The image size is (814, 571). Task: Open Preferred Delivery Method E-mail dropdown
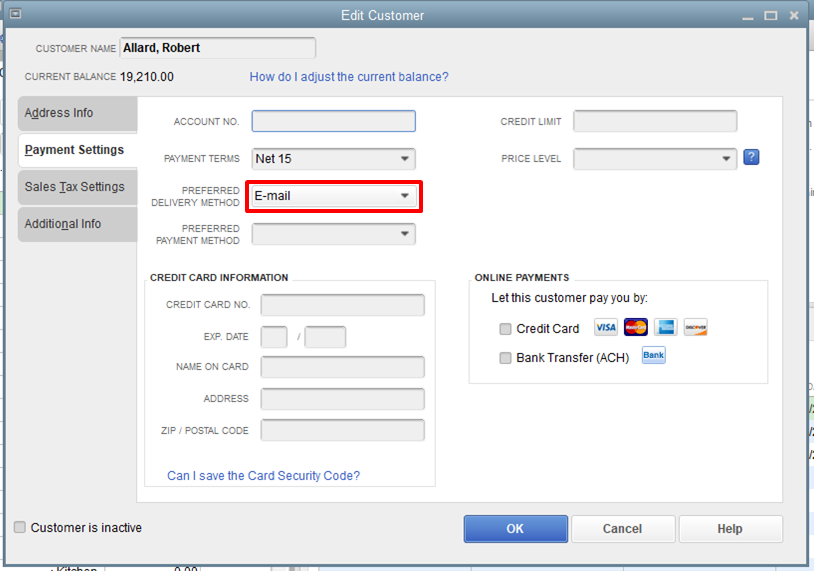tap(334, 196)
